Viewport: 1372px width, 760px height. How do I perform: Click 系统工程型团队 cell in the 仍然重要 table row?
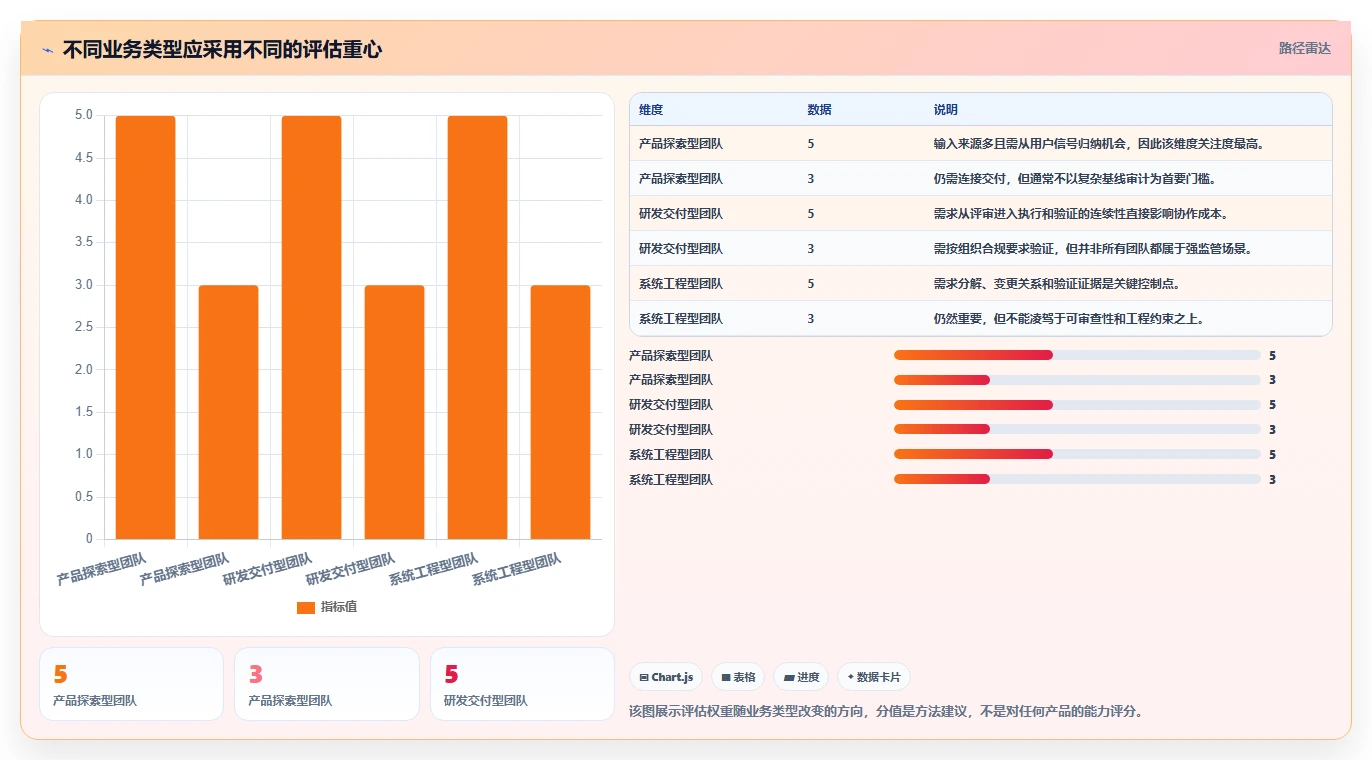tap(681, 319)
